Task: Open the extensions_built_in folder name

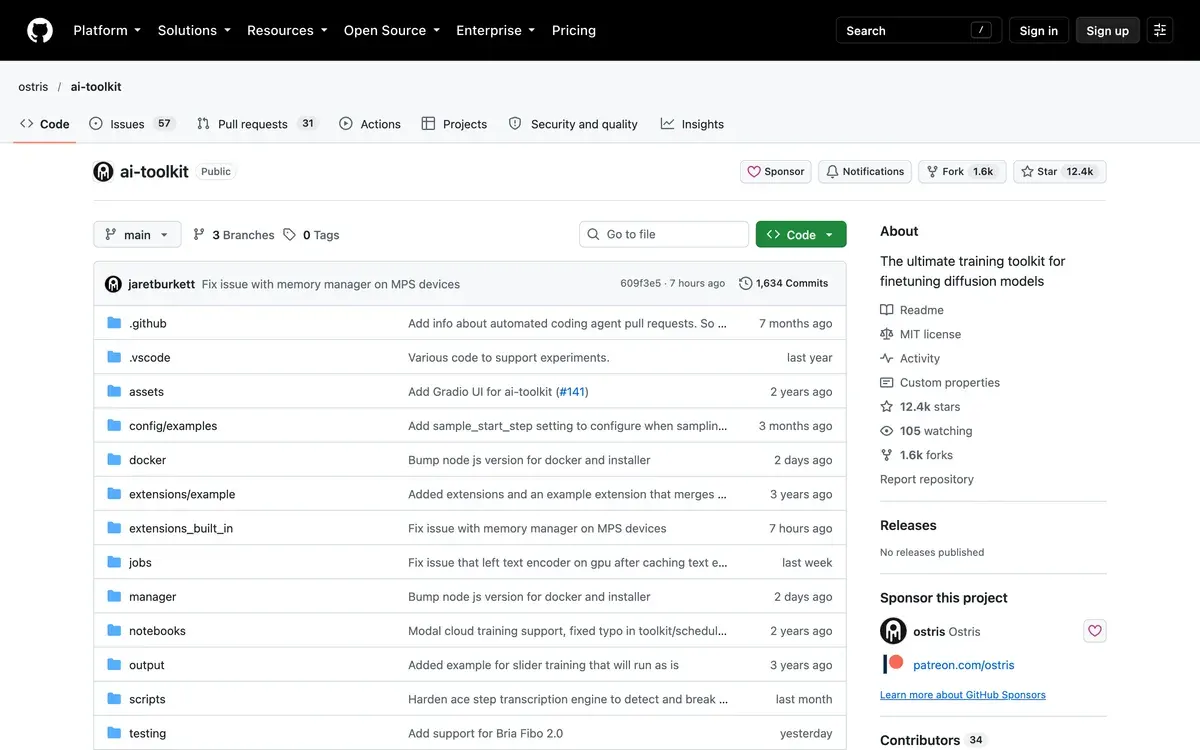Action: (181, 528)
